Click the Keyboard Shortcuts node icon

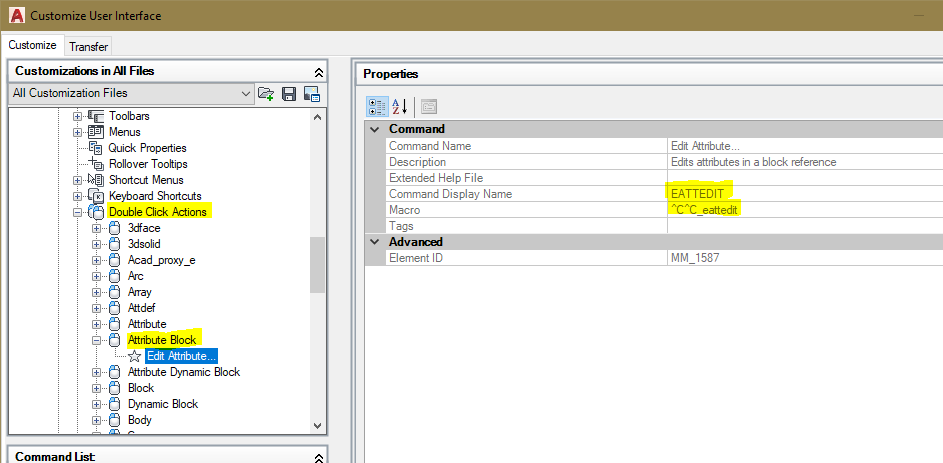[x=96, y=196]
